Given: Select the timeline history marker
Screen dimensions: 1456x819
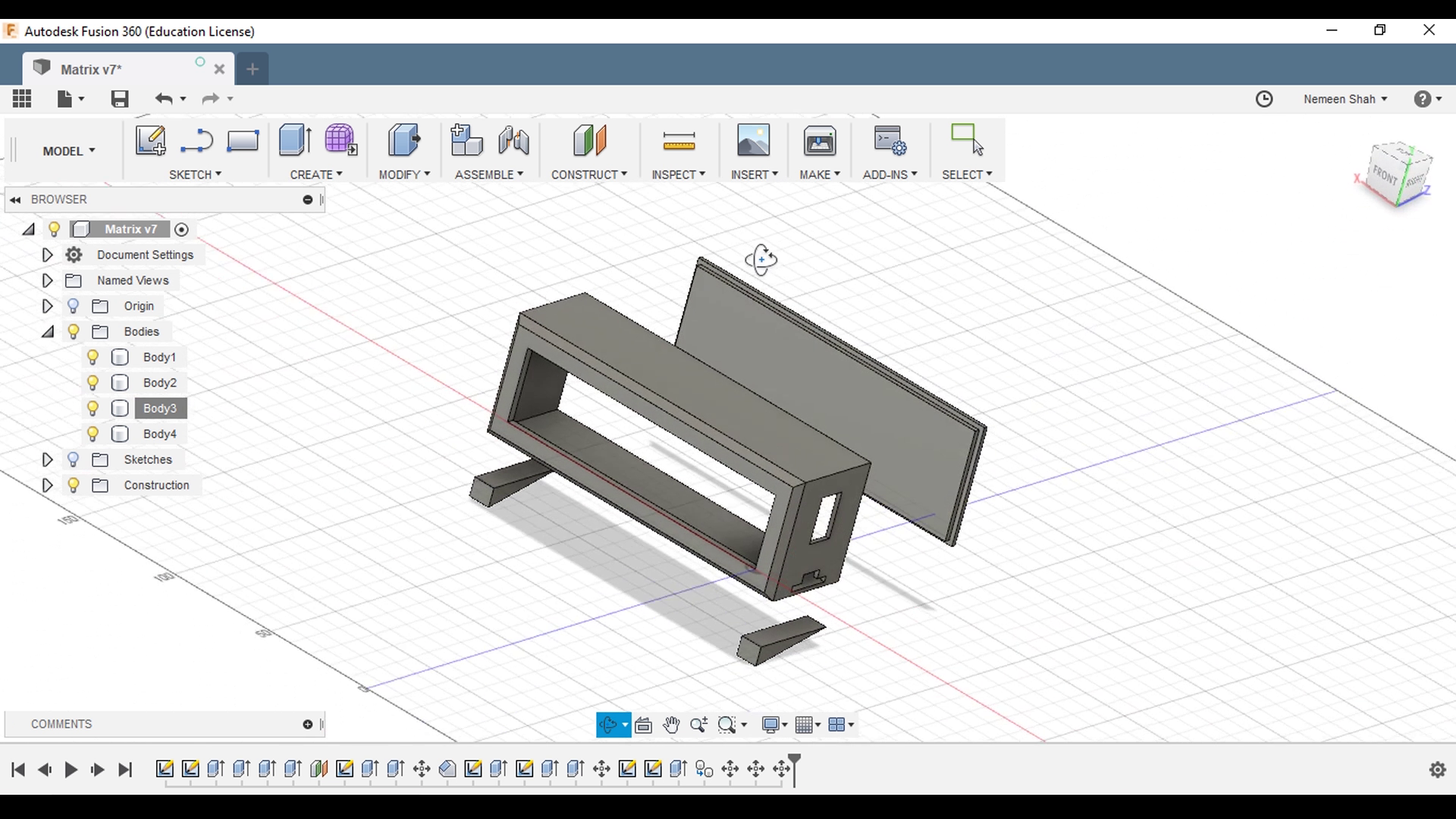Looking at the screenshot, I should (x=794, y=769).
